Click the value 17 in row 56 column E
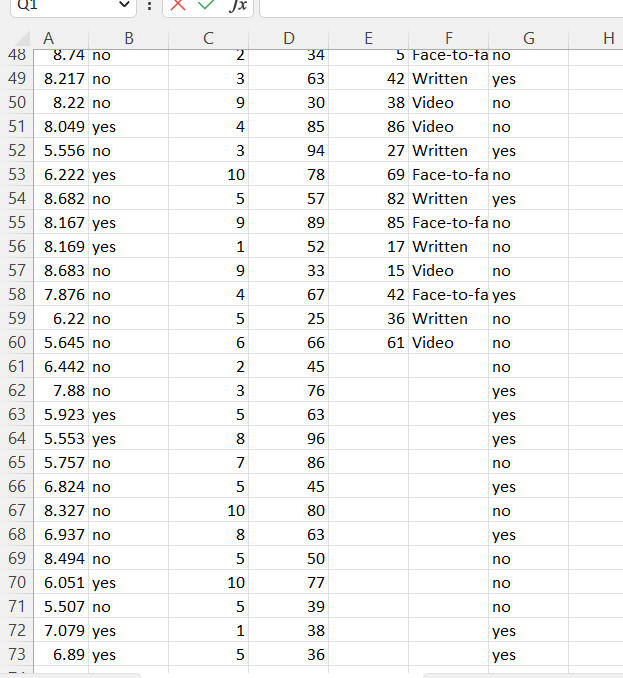 (x=368, y=246)
